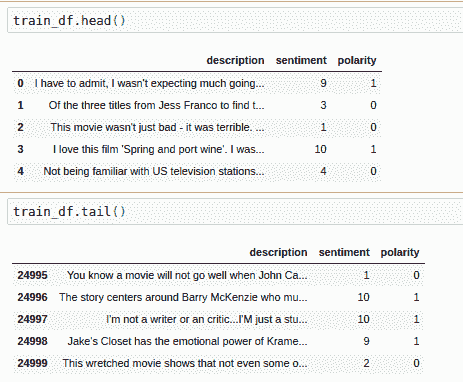This screenshot has width=463, height=382.
Task: Click row index 24999 in tail table
Action: [x=32, y=363]
